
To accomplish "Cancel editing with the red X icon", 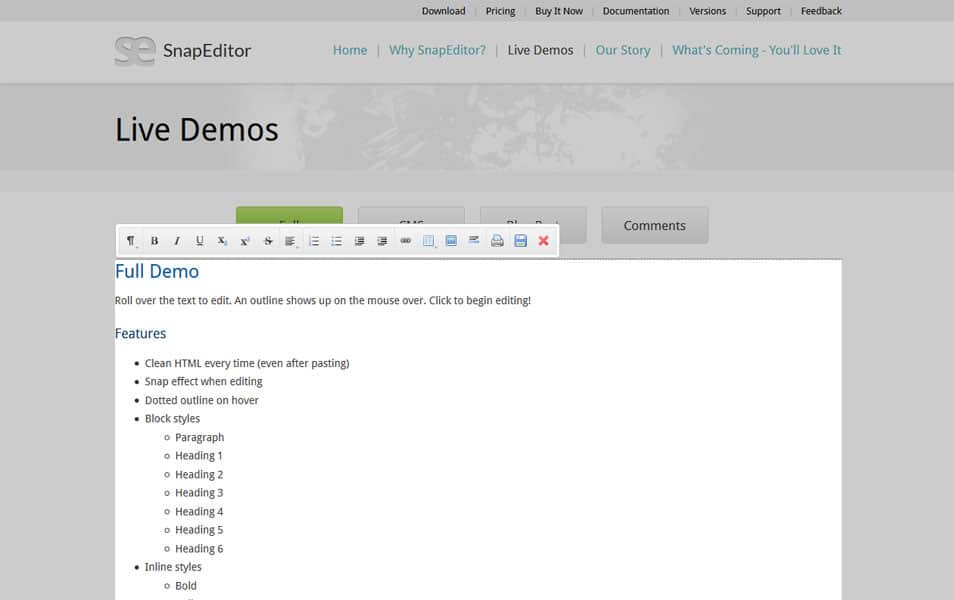I will pos(543,240).
